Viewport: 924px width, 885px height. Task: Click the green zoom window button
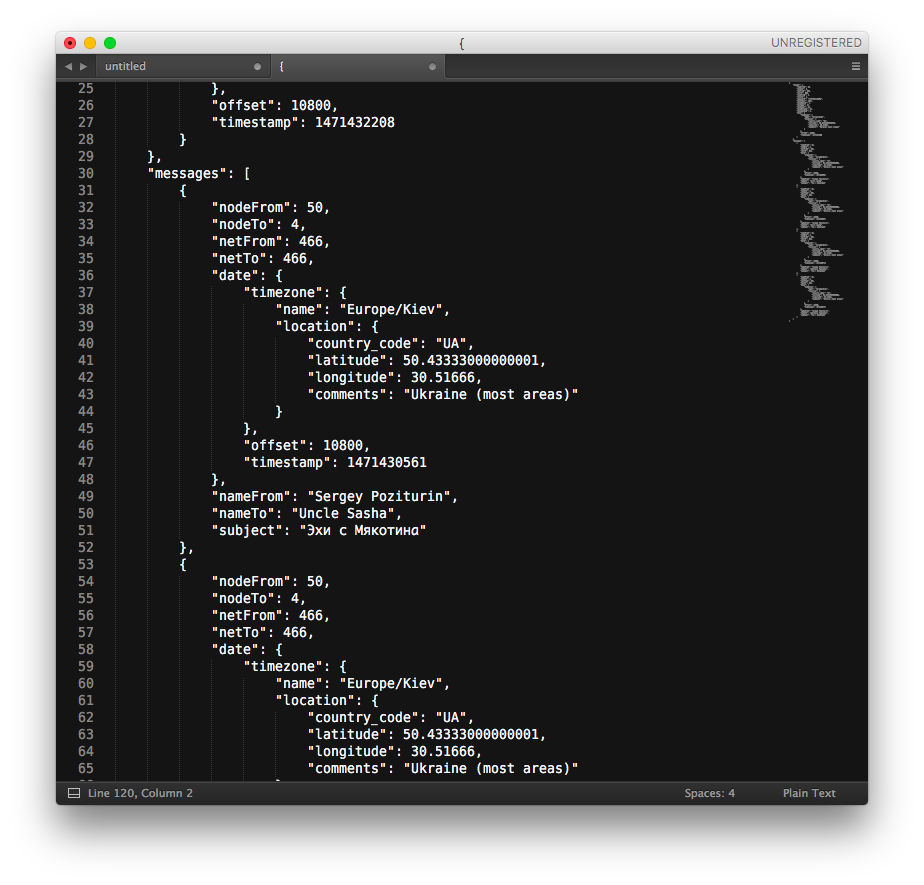(110, 43)
